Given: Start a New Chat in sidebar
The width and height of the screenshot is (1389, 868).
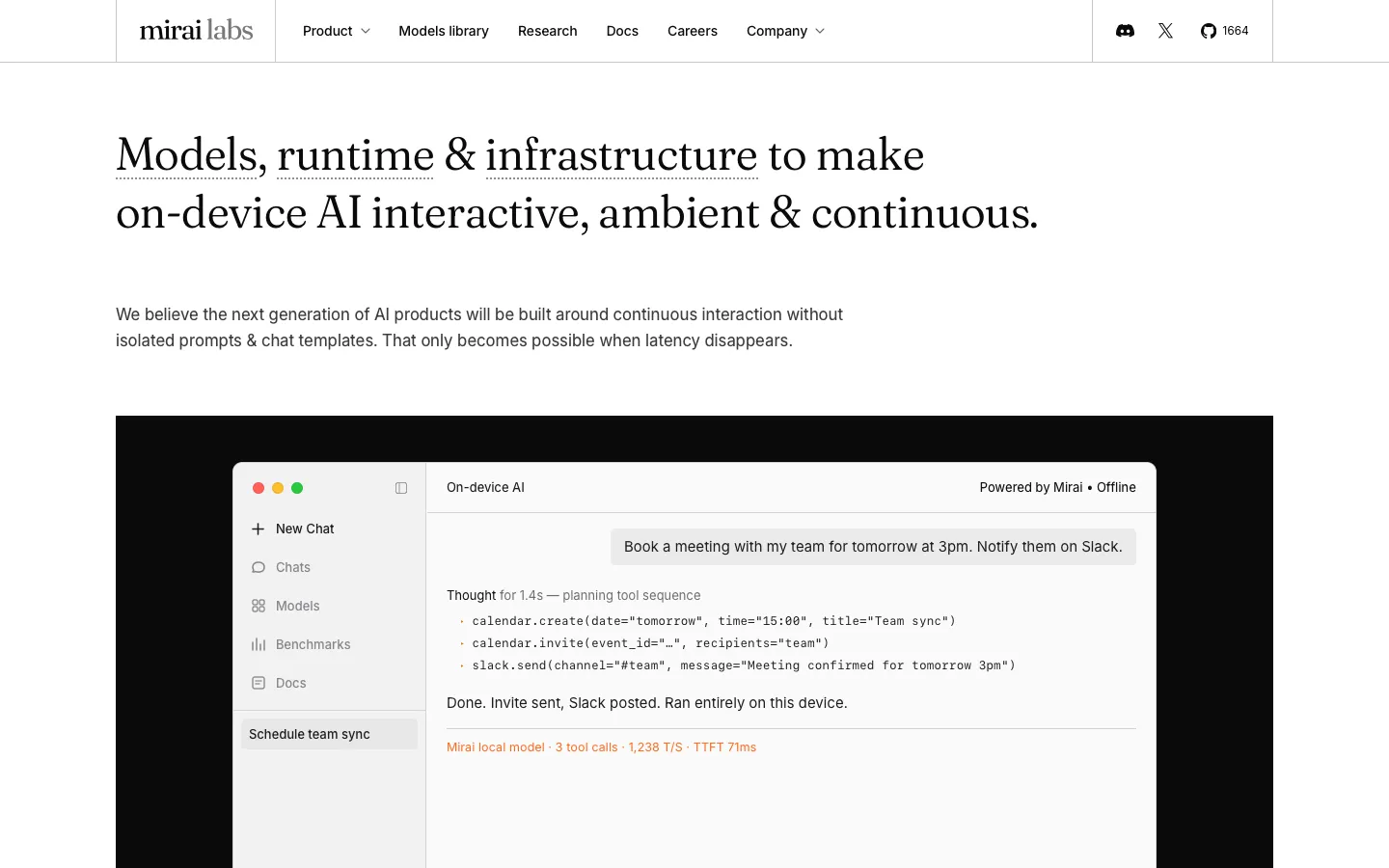Looking at the screenshot, I should pos(305,529).
